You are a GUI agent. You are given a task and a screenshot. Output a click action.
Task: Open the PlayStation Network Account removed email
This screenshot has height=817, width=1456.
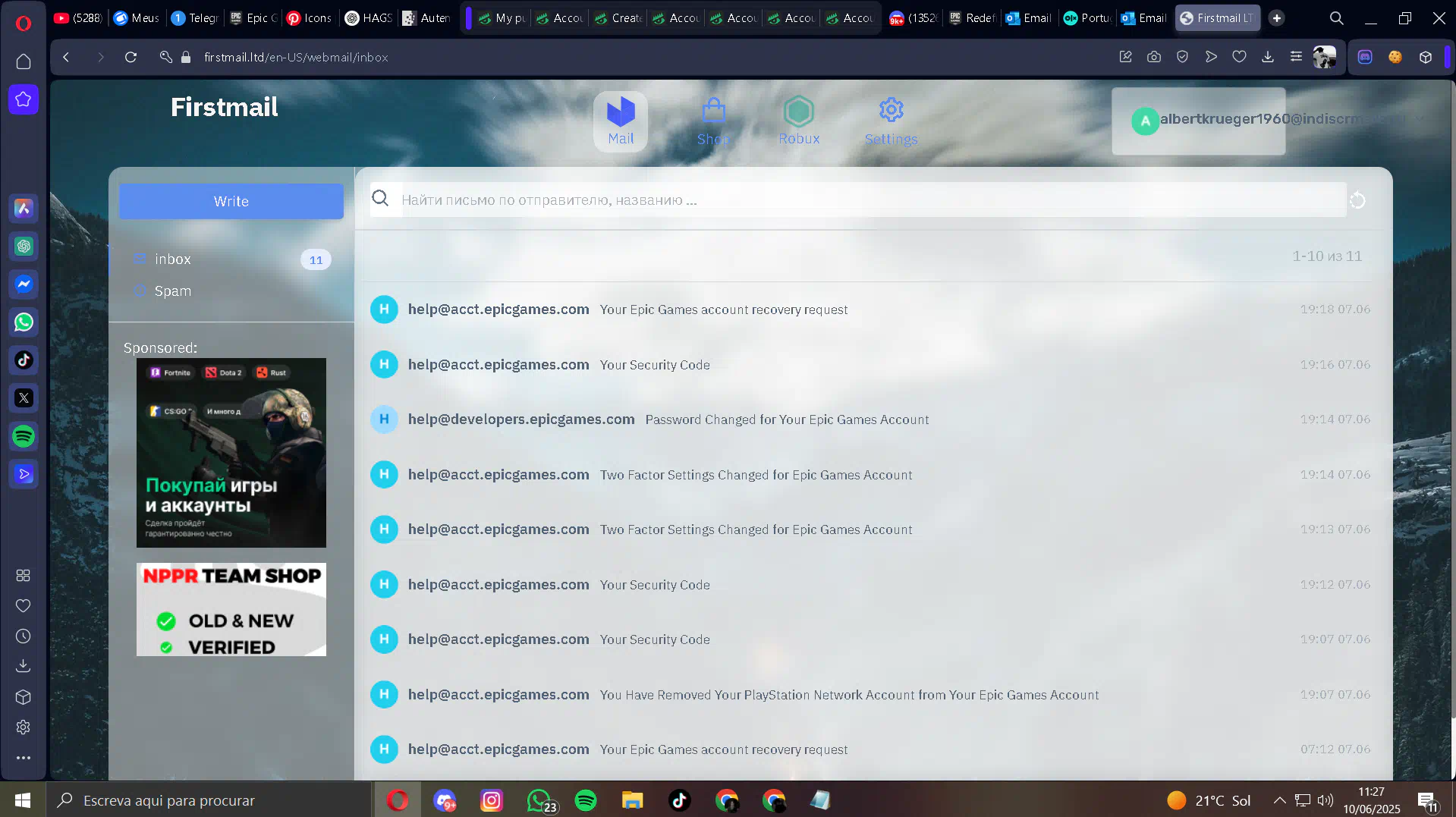pyautogui.click(x=871, y=695)
